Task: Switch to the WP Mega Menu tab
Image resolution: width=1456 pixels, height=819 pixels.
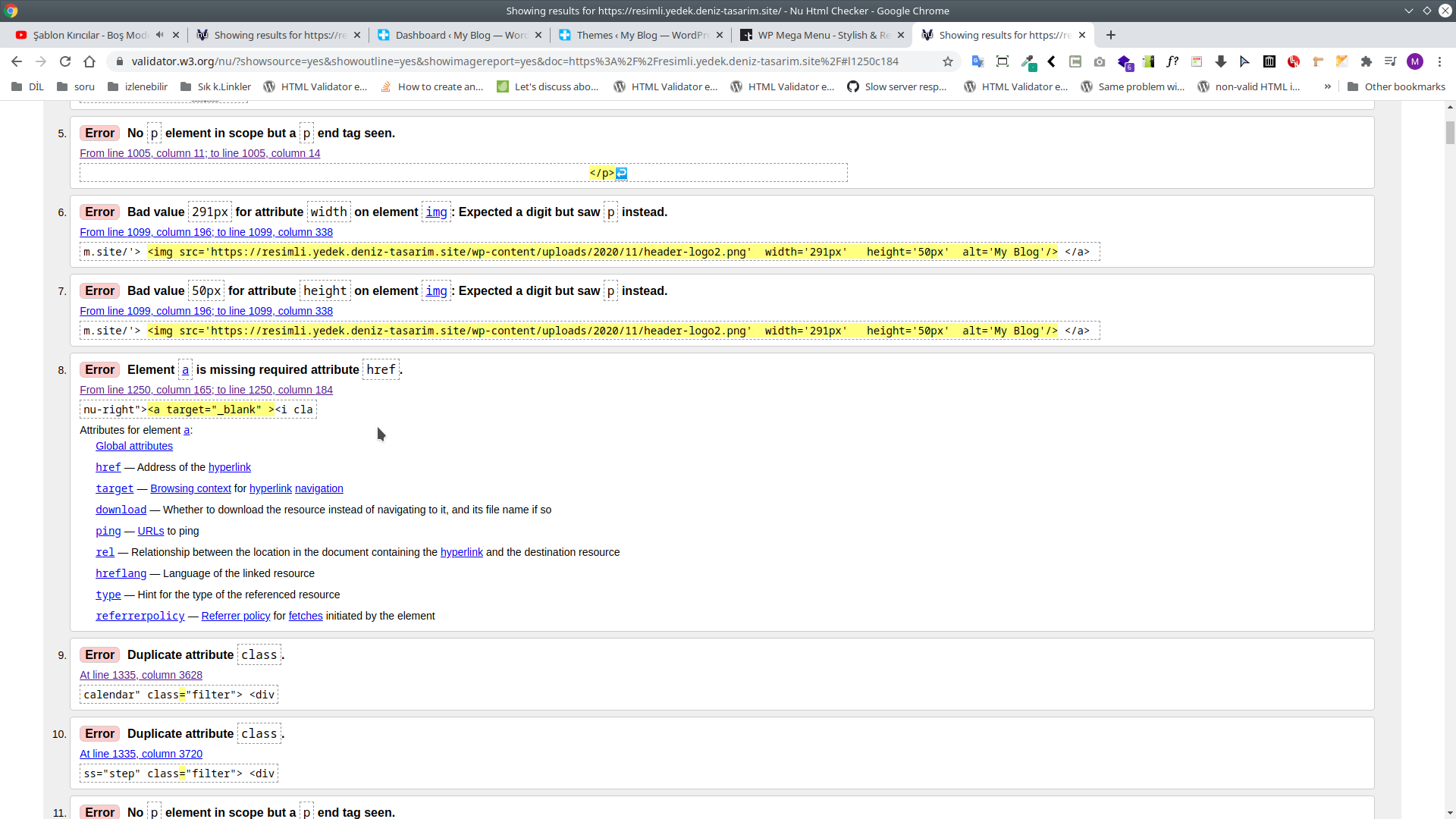Action: pyautogui.click(x=824, y=35)
